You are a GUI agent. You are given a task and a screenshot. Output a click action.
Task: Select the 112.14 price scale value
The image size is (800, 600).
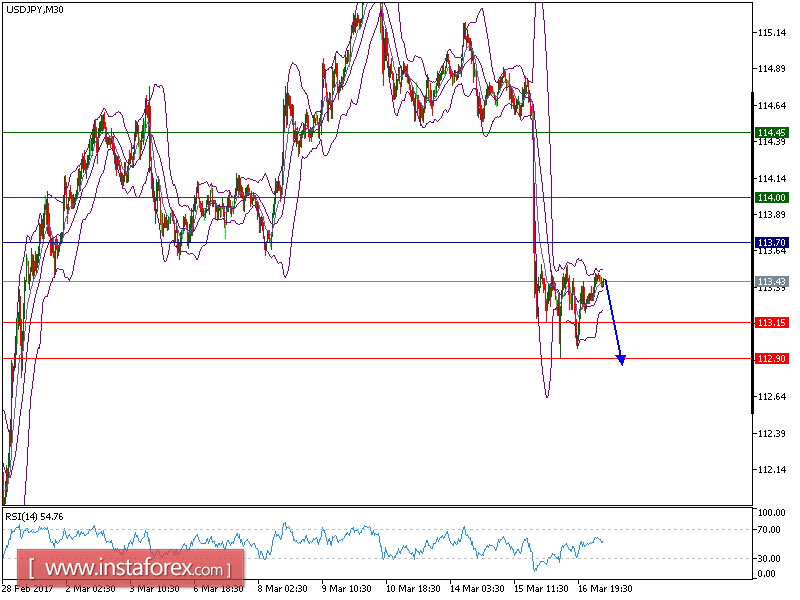[772, 469]
